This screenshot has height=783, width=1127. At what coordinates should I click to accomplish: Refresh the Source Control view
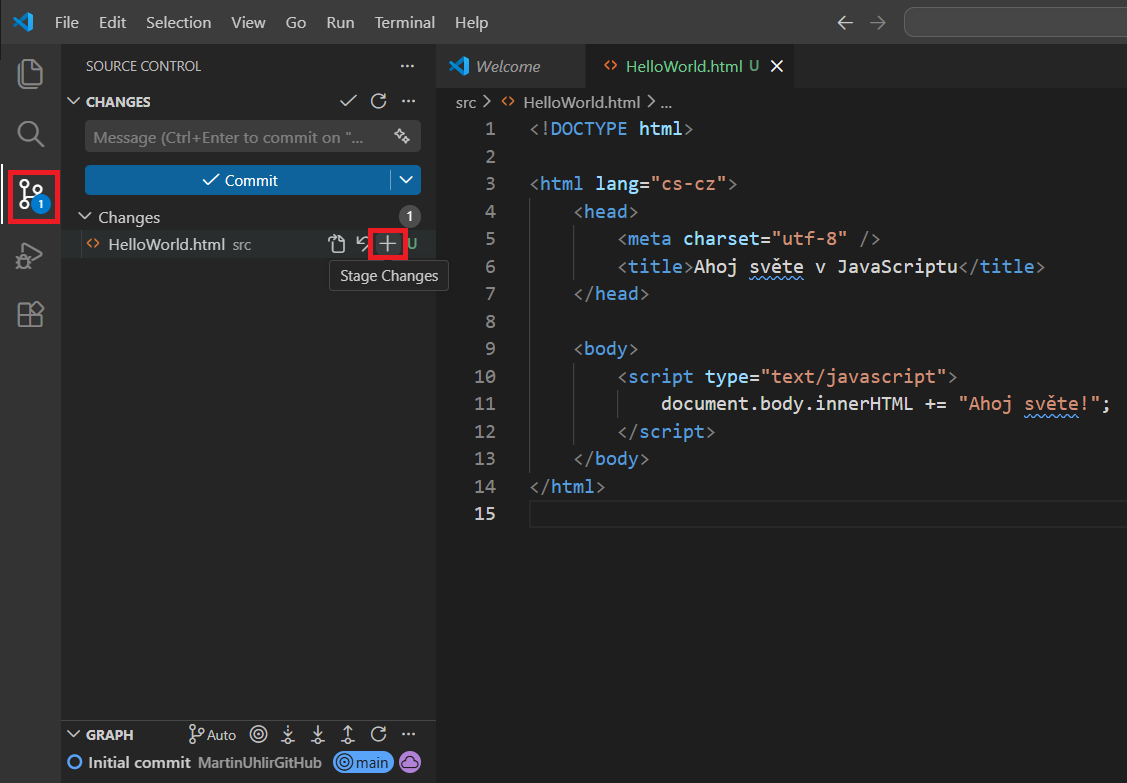pos(378,101)
